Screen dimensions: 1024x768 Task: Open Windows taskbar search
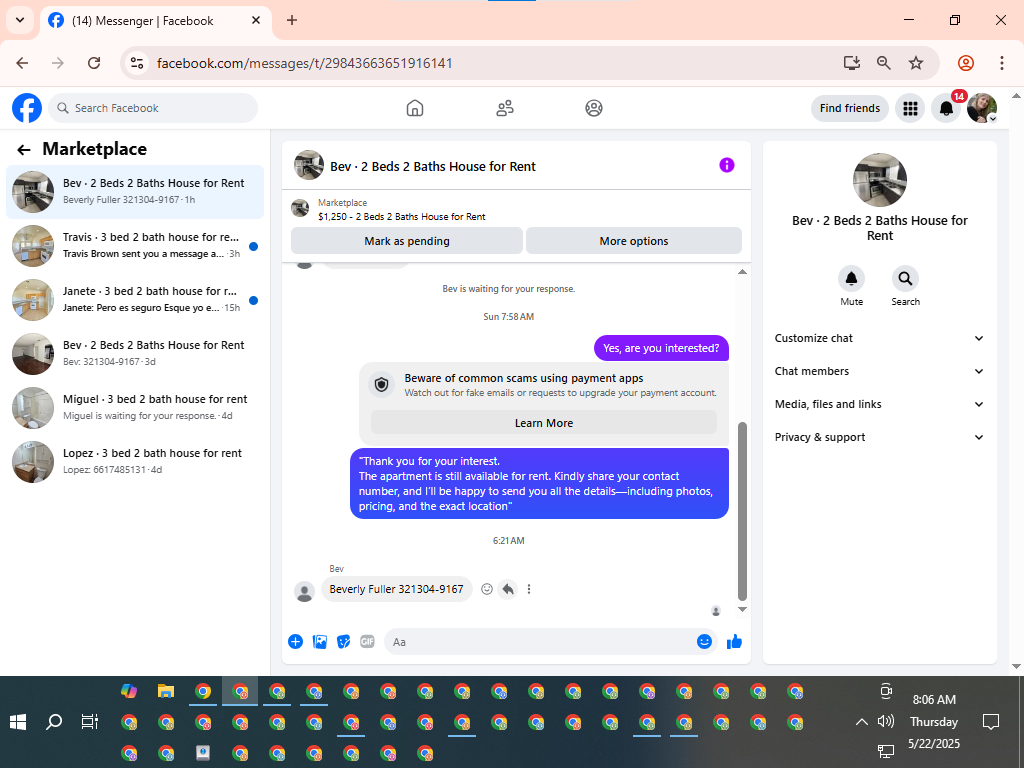pyautogui.click(x=54, y=722)
